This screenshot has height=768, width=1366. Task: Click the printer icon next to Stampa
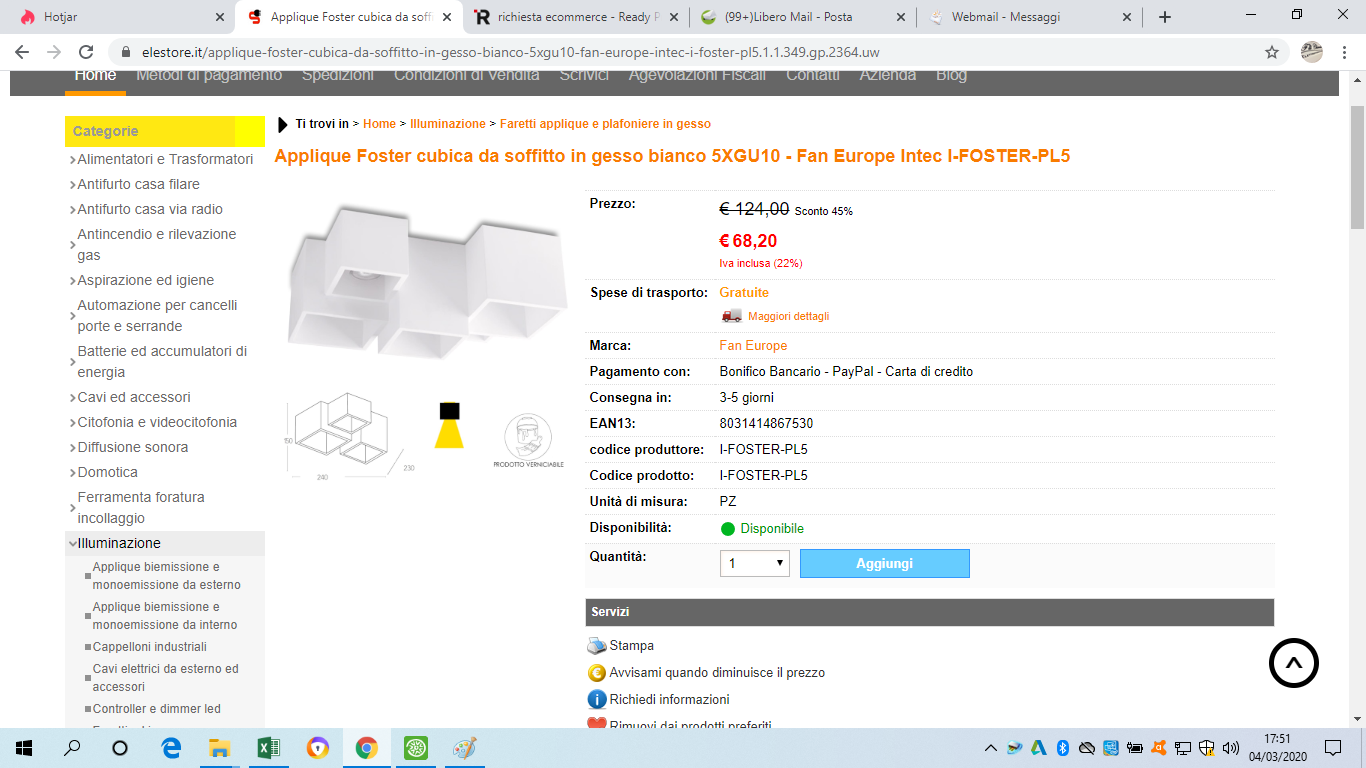[x=597, y=646]
